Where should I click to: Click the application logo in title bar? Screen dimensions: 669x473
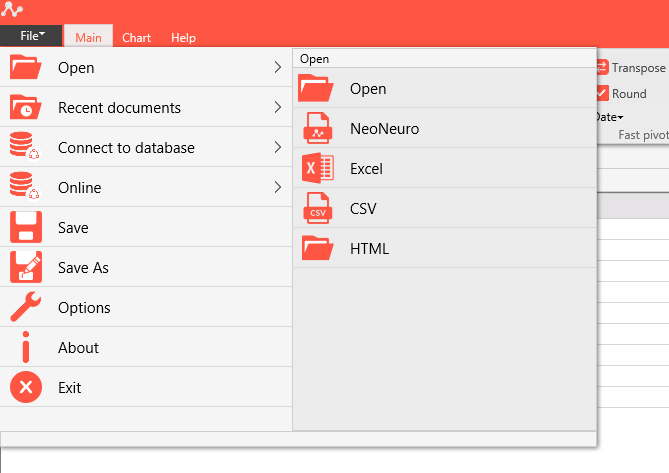point(12,9)
